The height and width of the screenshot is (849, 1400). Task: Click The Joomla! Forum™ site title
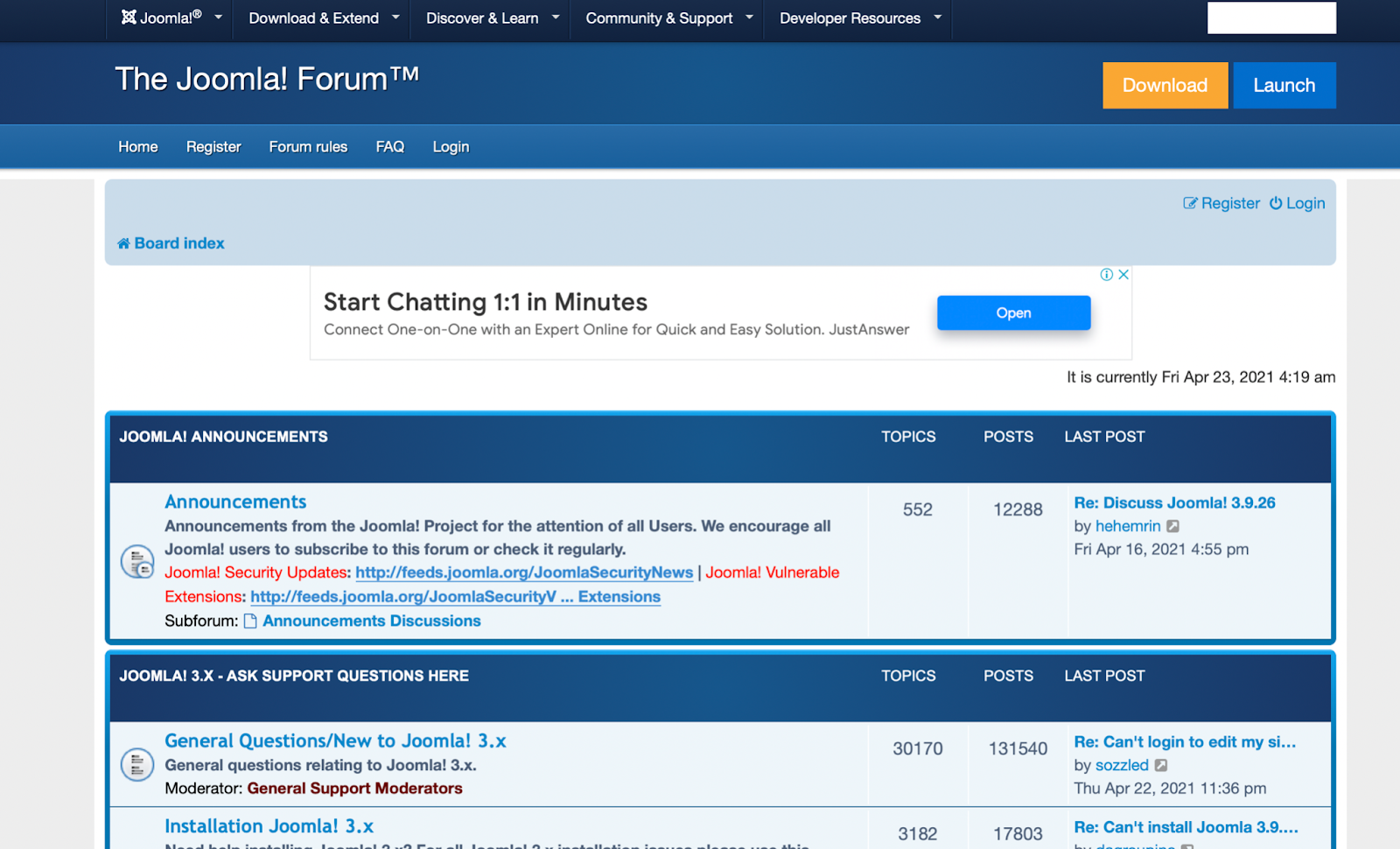(x=267, y=79)
